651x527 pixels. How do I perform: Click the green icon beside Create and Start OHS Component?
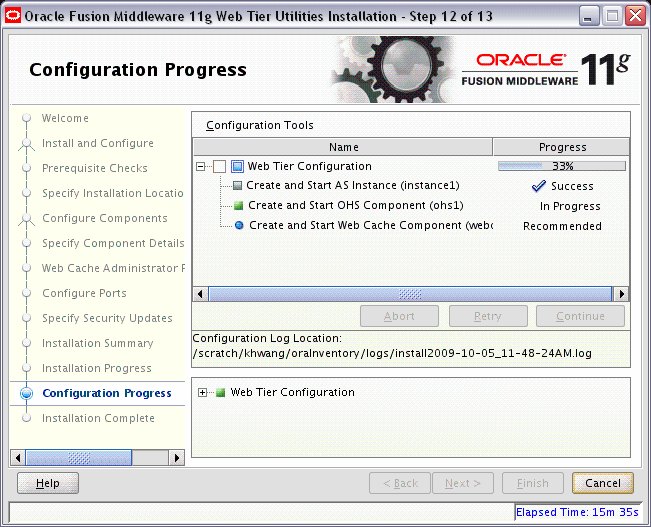pyautogui.click(x=238, y=206)
